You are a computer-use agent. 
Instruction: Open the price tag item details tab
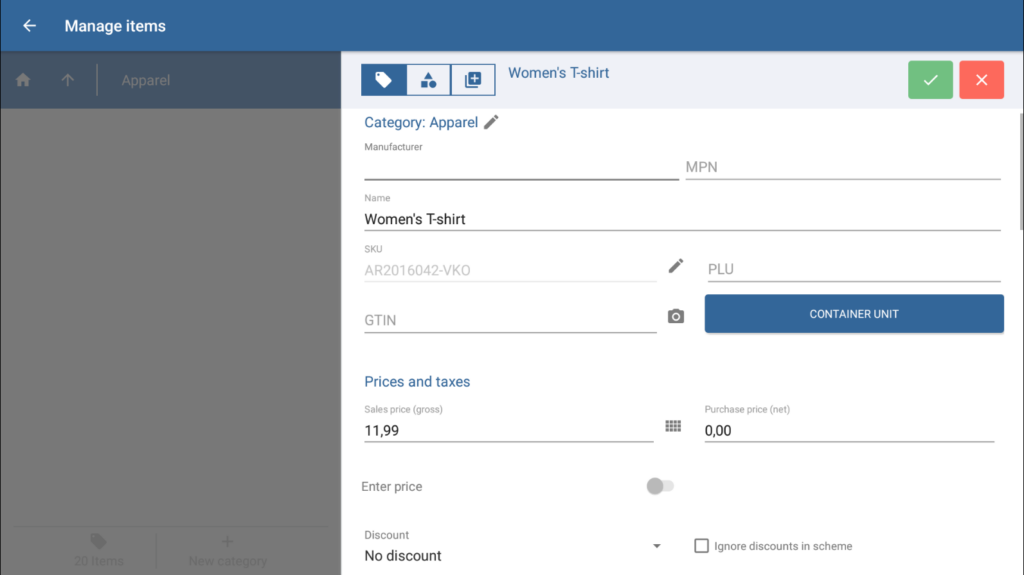[383, 80]
